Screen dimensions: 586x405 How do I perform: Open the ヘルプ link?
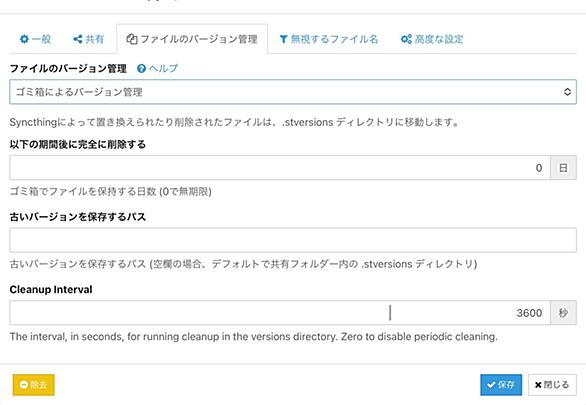pos(163,68)
